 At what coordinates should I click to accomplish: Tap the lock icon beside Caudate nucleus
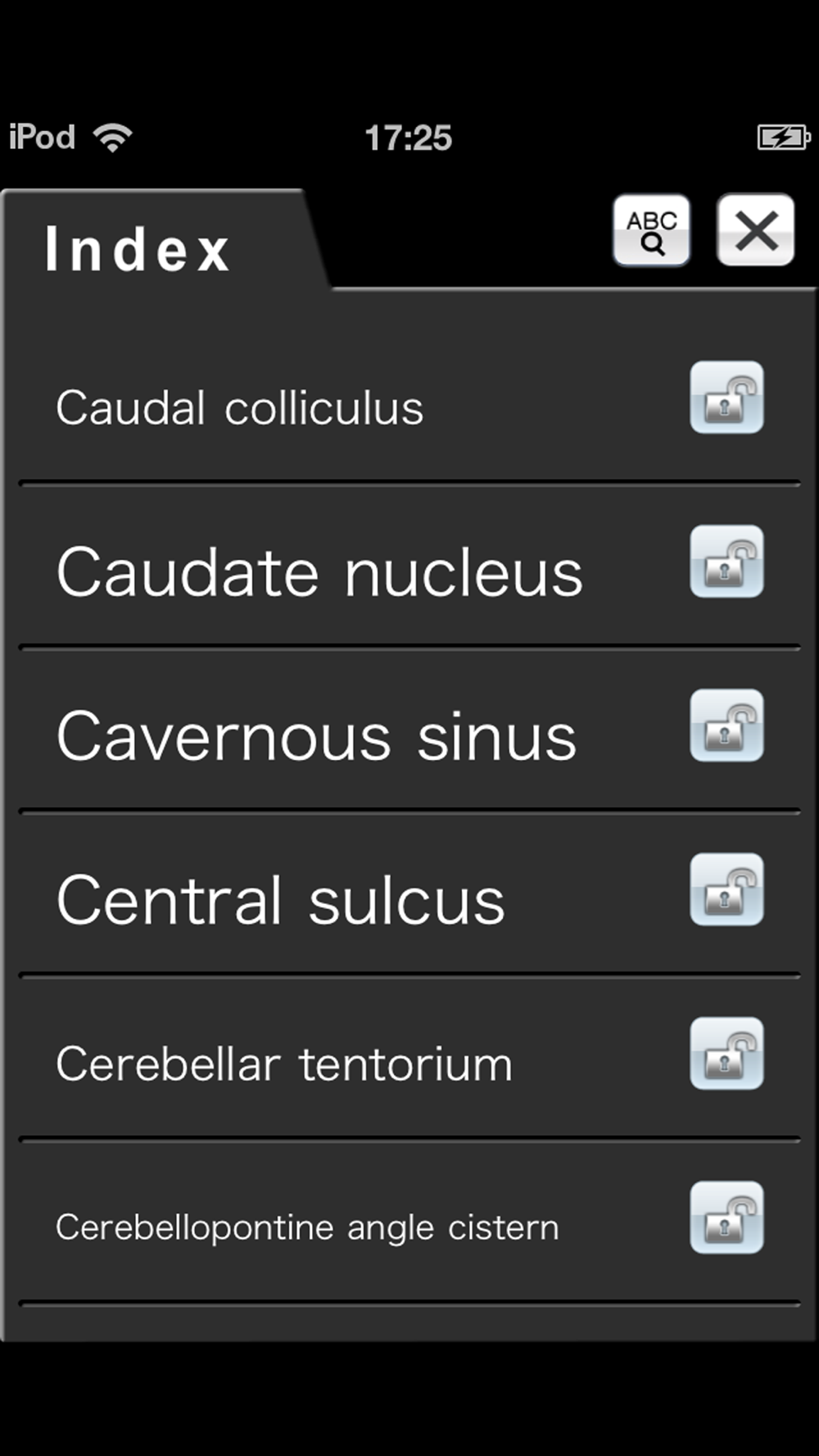pos(726,561)
